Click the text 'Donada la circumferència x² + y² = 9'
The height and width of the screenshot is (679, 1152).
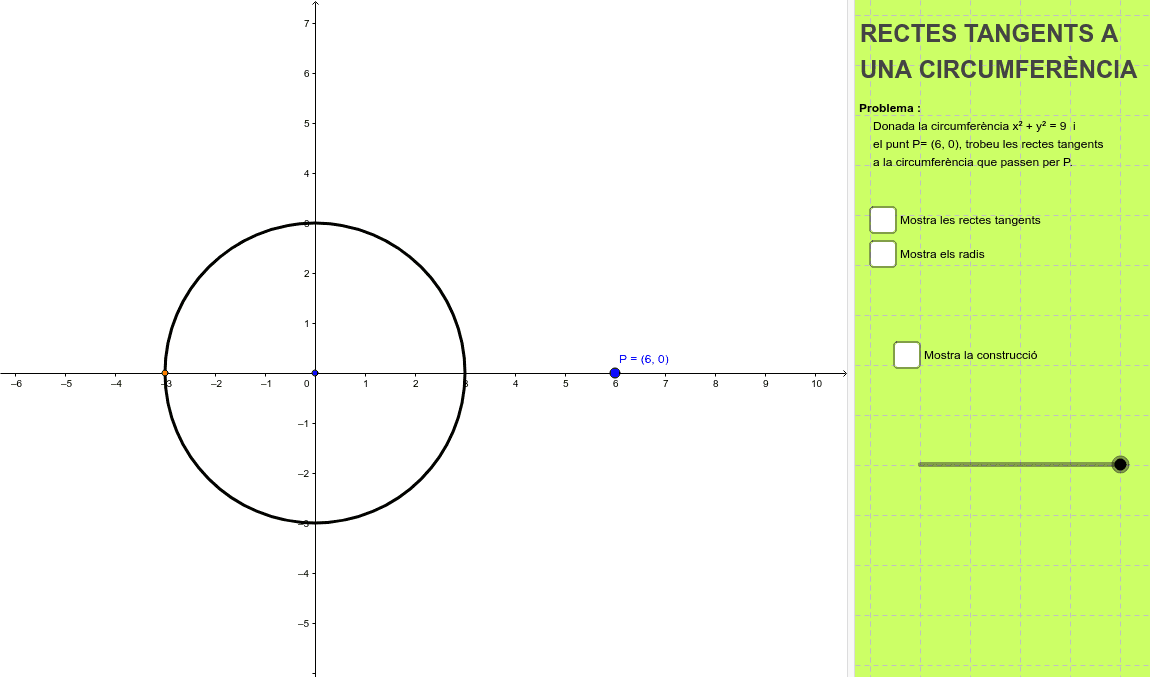(x=970, y=126)
